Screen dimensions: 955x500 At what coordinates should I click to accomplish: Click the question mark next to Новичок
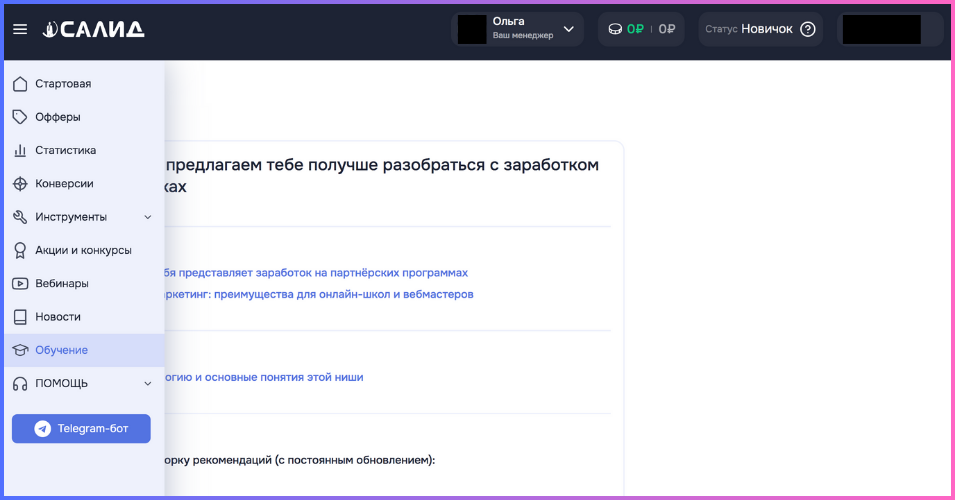click(808, 29)
